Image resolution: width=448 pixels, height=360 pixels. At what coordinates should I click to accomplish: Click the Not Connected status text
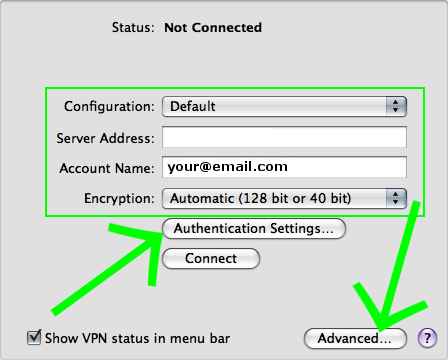click(x=213, y=28)
